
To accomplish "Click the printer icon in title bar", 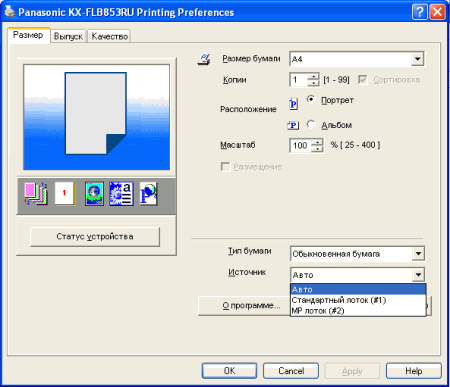I will tap(9, 12).
